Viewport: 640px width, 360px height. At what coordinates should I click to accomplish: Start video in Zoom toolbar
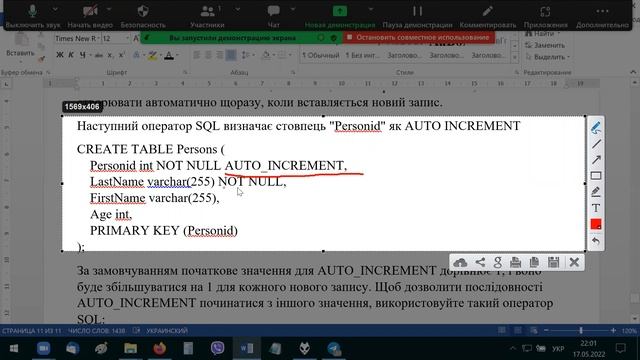(x=90, y=16)
